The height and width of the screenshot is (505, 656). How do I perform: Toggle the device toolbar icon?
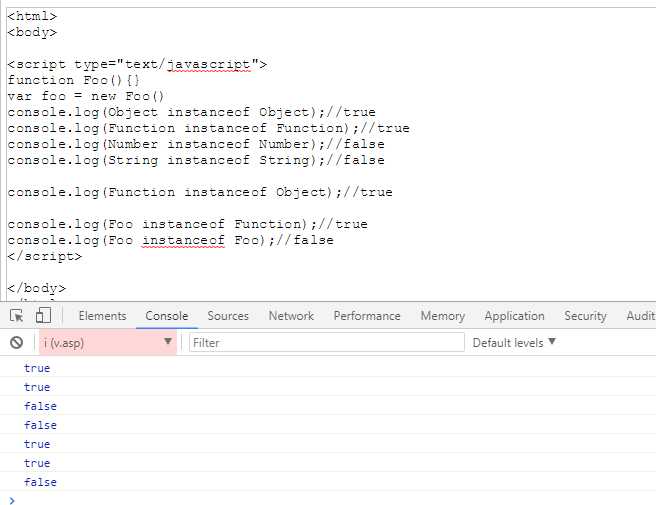coord(44,315)
